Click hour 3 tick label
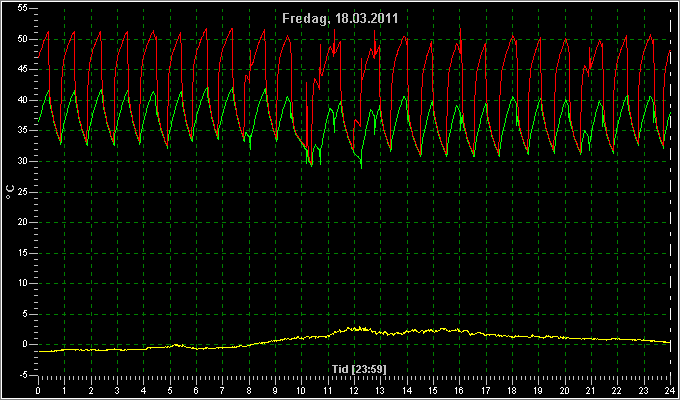Viewport: 680px width, 400px height. pos(117,390)
